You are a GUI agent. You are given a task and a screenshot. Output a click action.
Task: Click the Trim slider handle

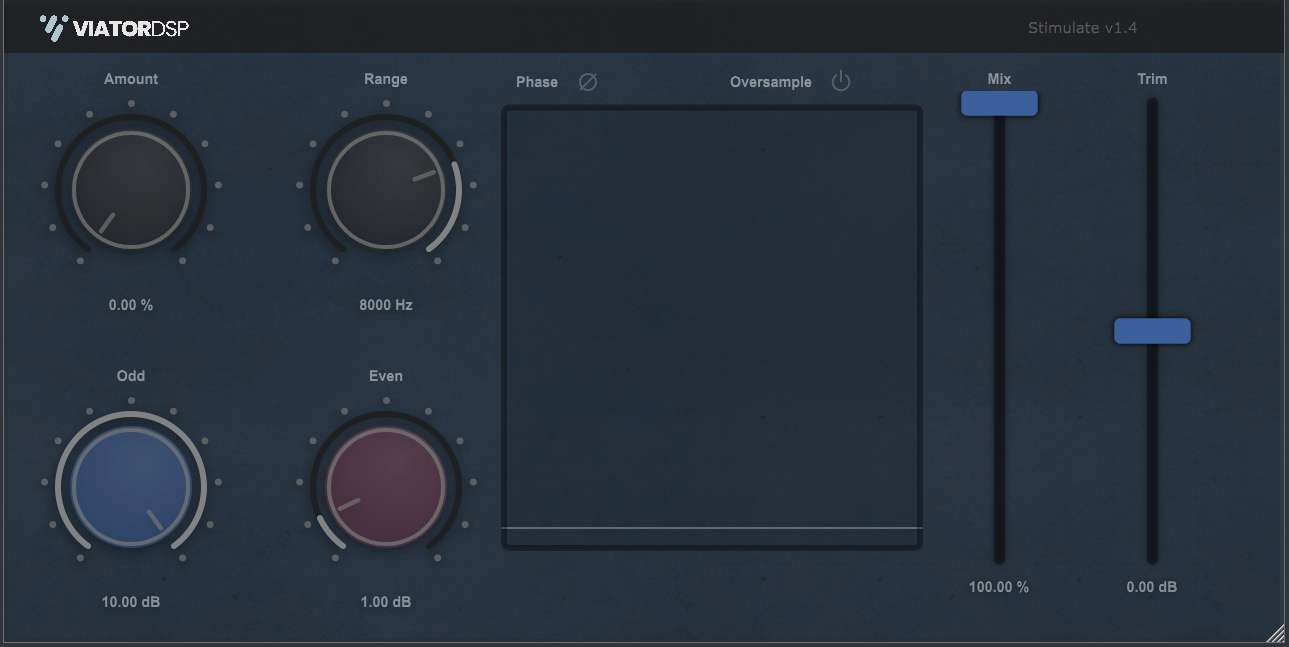(x=1152, y=331)
